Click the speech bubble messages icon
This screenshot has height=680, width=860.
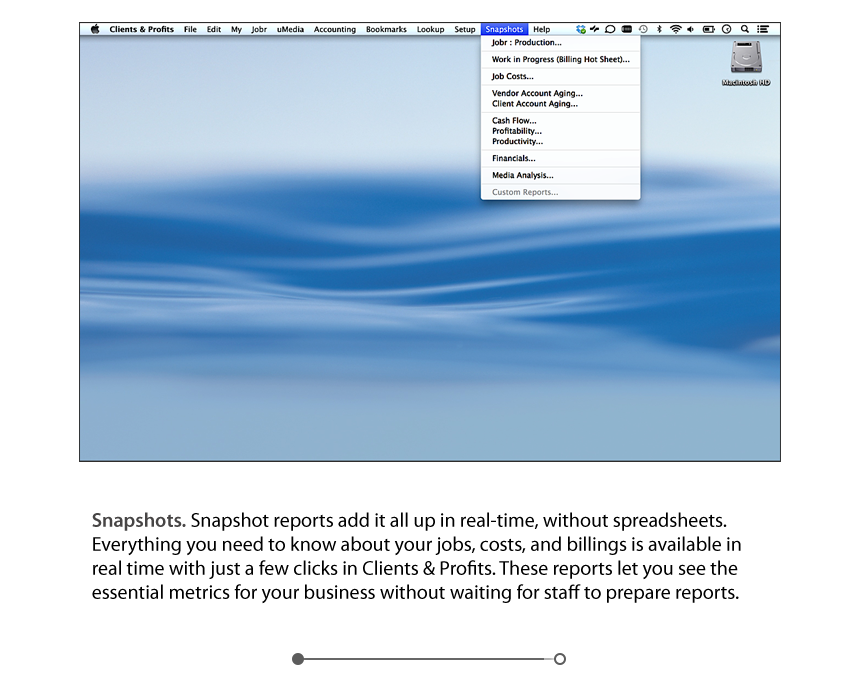[x=610, y=29]
